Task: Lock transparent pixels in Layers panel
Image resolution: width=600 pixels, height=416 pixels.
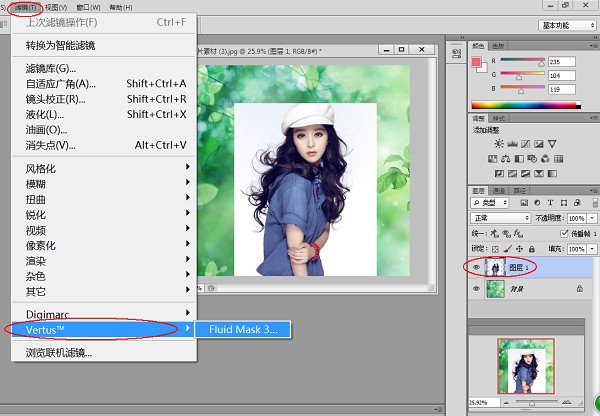Action: tap(495, 249)
